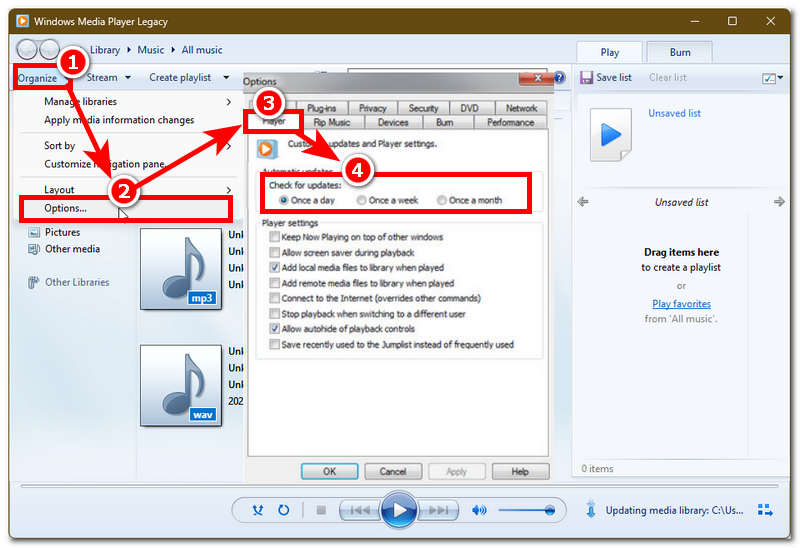Click the large blue Play button
The image size is (800, 548).
(x=398, y=510)
